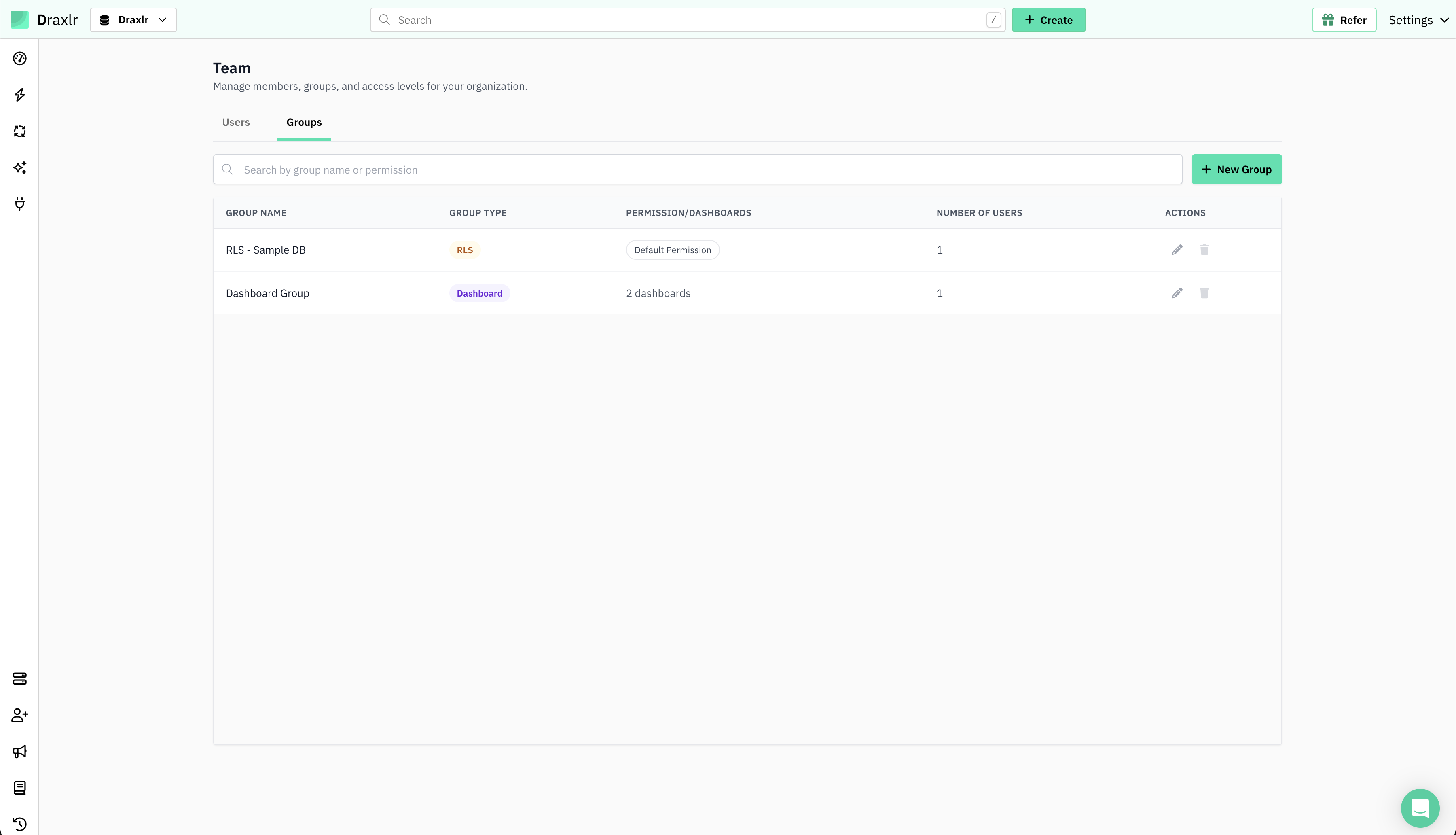The image size is (1456, 835).
Task: Select the Groups tab
Action: coord(304,122)
